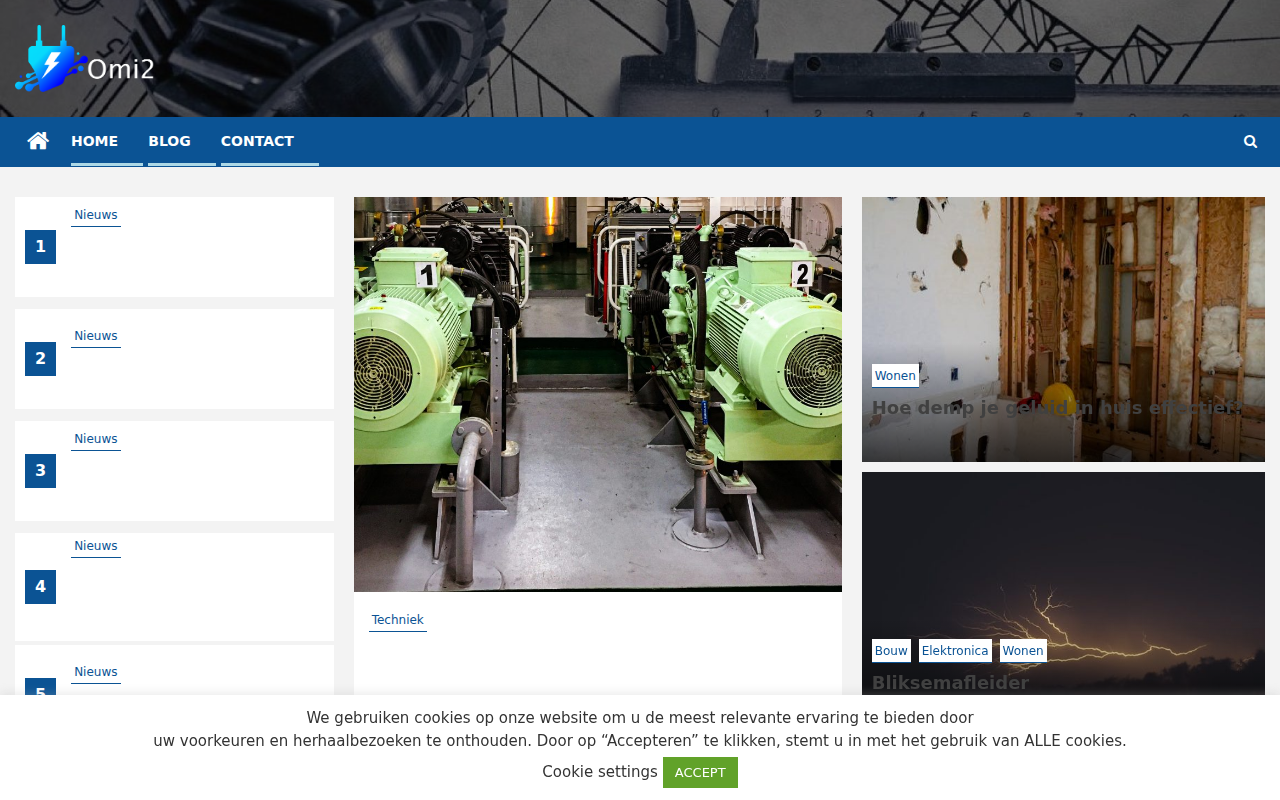1280x800 pixels.
Task: Click the number 3 badge
Action: 40,471
